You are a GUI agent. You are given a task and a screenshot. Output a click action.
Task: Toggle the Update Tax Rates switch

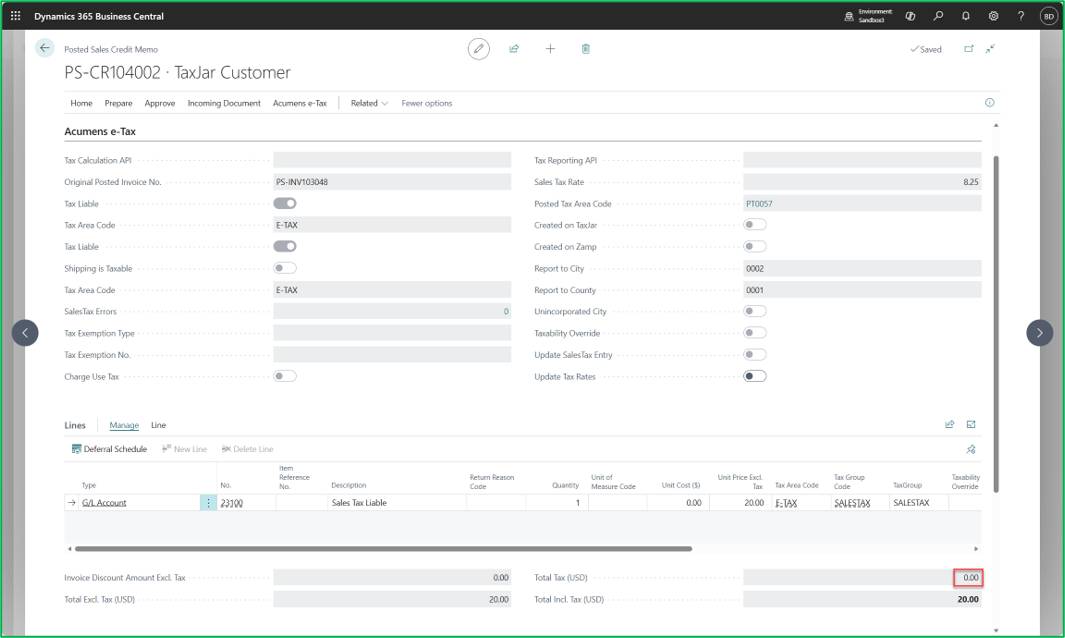[x=755, y=376]
